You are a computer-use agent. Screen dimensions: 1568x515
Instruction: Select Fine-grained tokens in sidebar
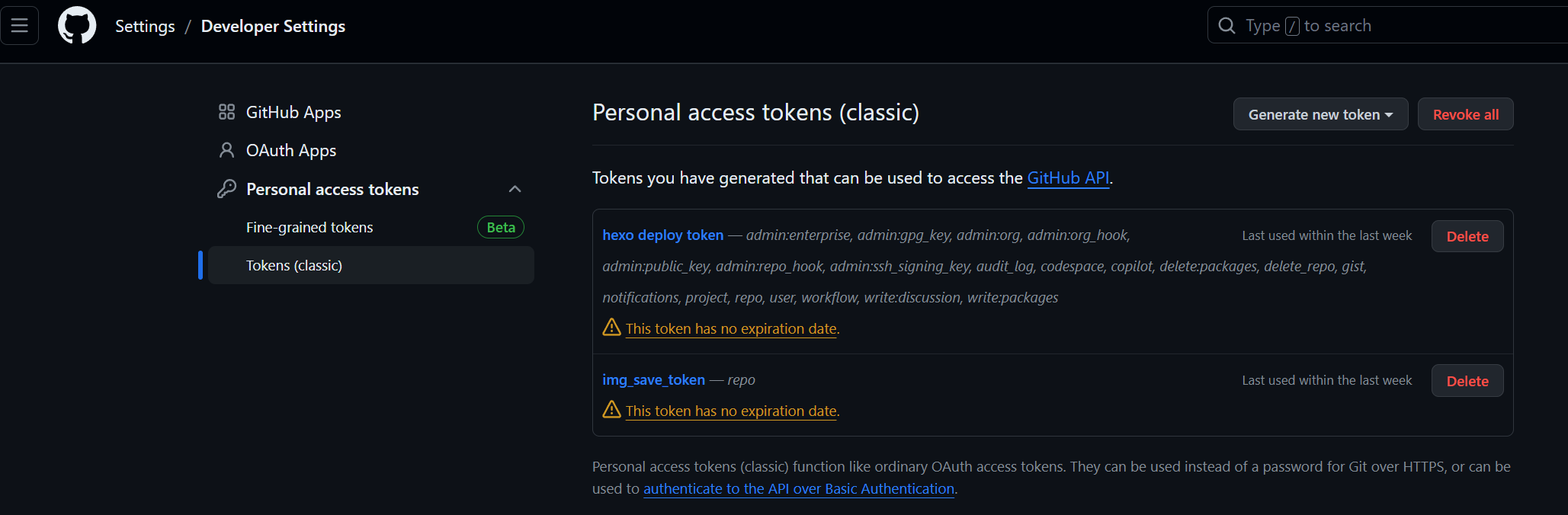[309, 227]
